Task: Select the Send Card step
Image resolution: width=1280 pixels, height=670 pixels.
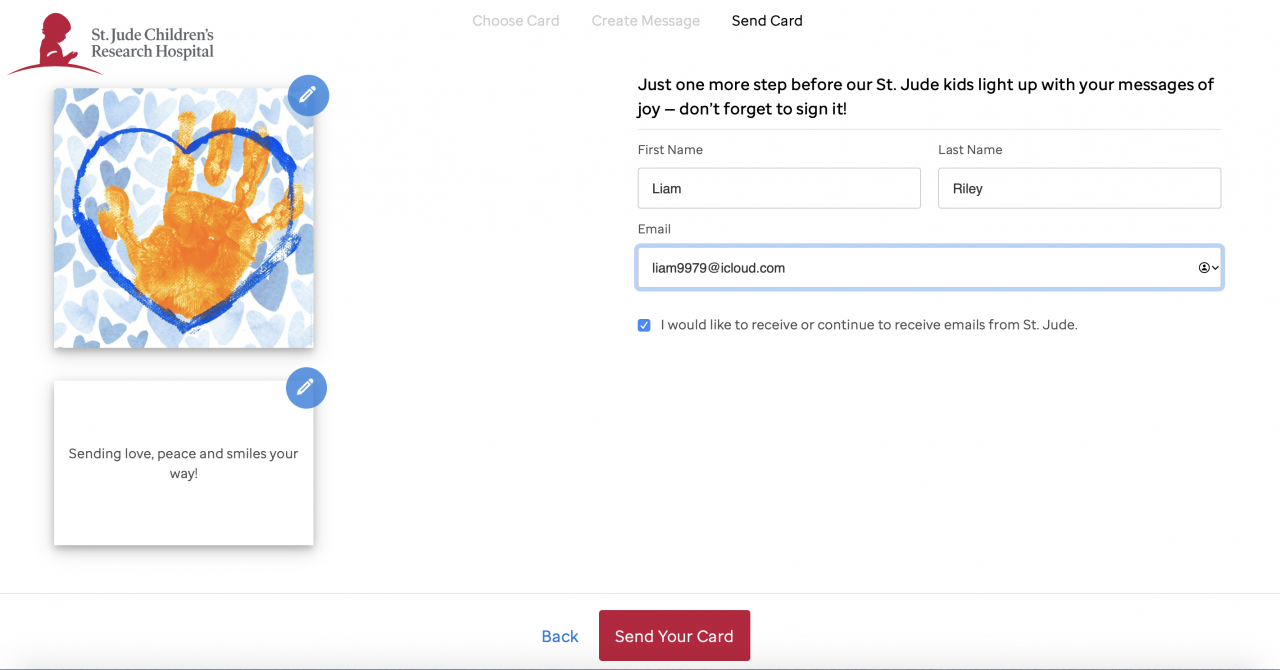Action: coord(767,20)
